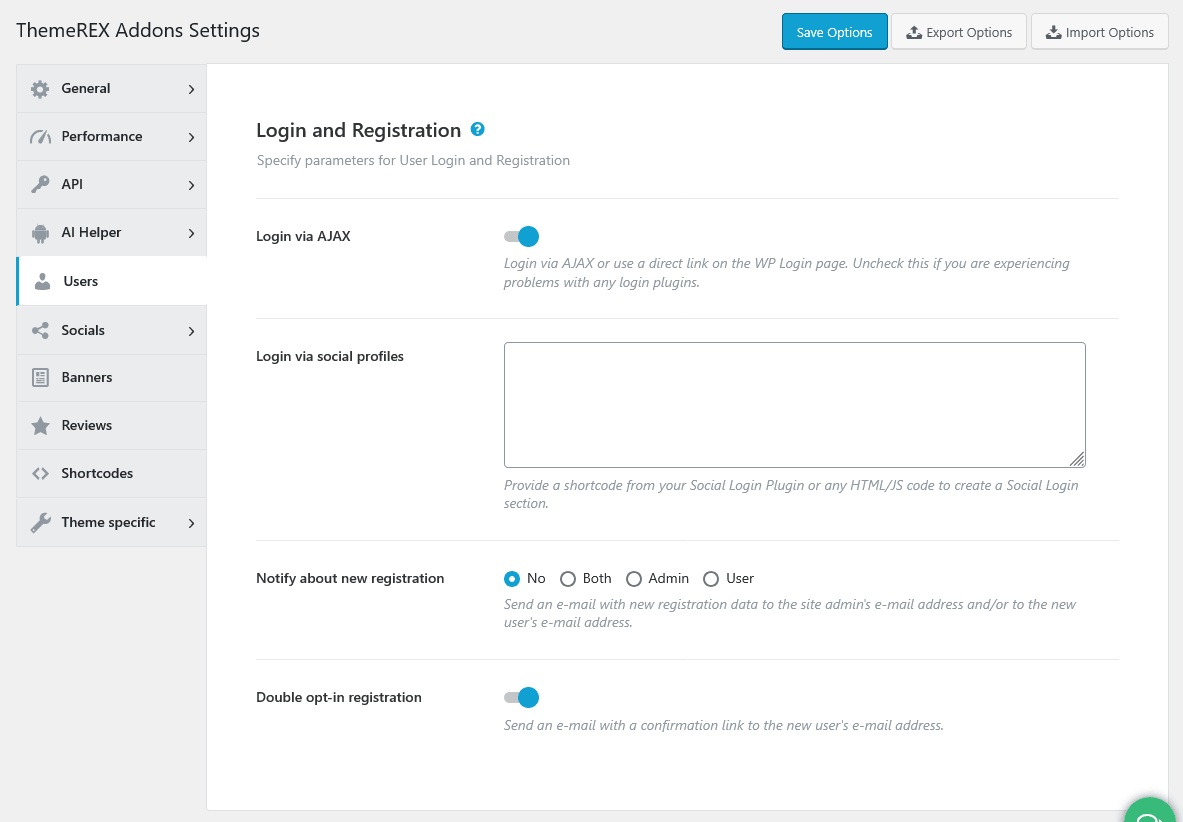Click the help question mark icon
Screen dimensions: 1183x822
pos(477,129)
